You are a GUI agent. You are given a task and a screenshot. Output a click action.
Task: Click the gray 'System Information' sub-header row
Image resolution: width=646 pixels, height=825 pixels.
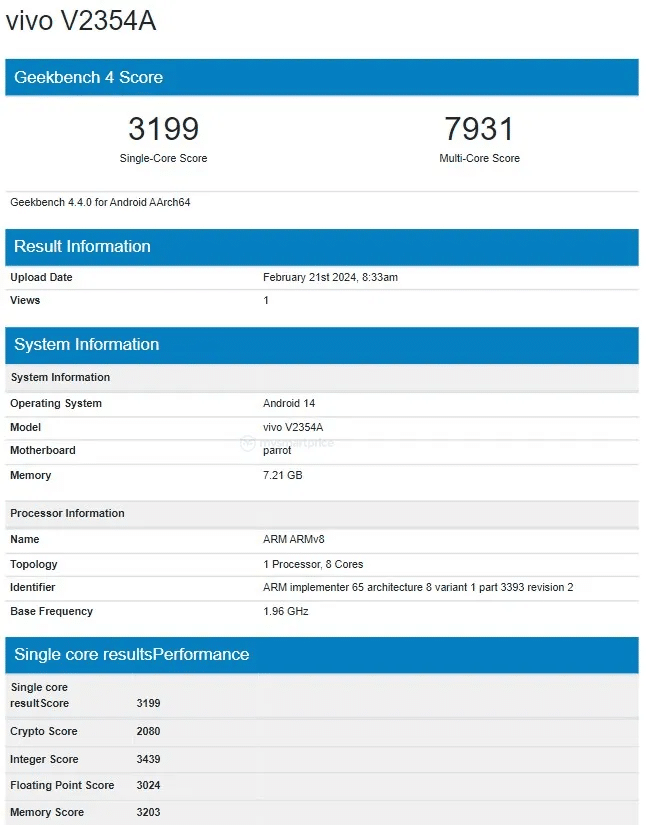pos(322,377)
